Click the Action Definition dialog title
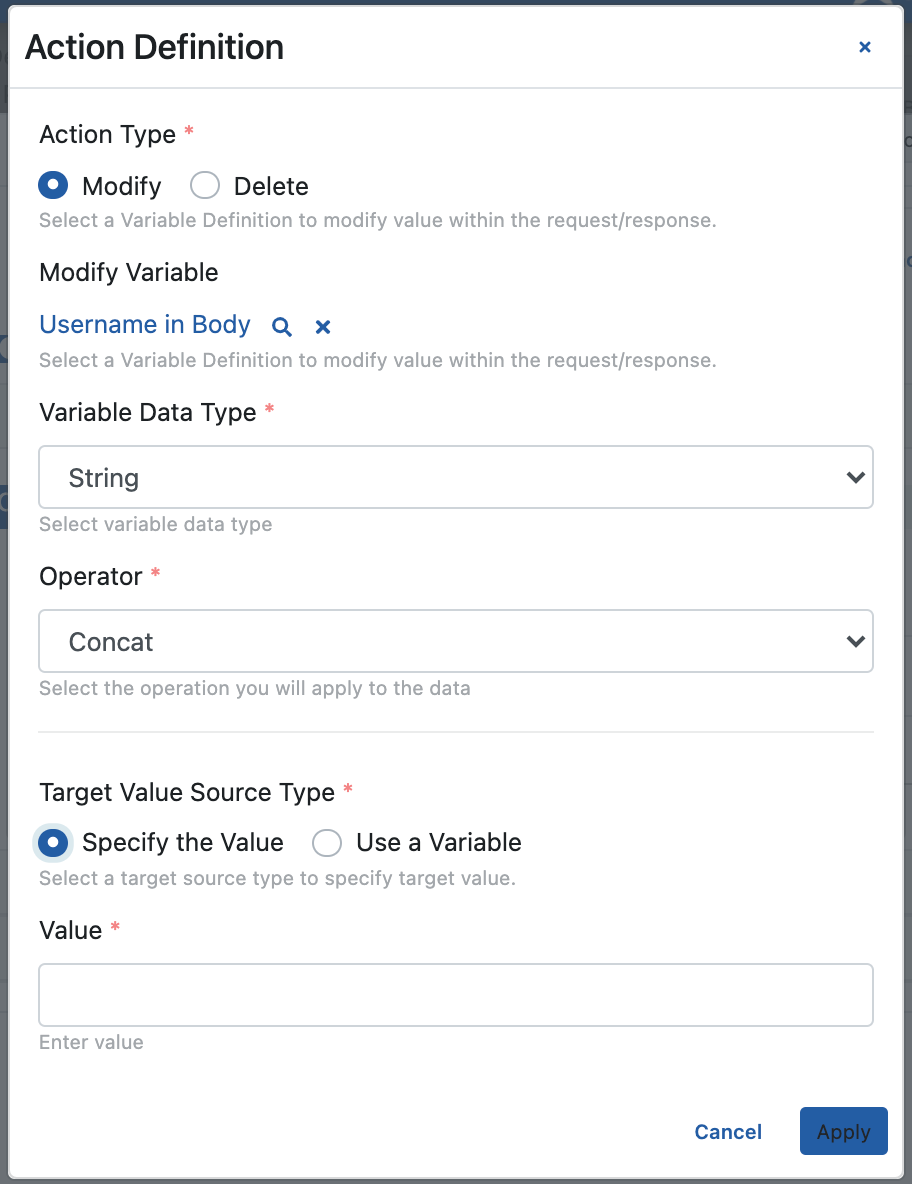Screen dimensions: 912x1184 (x=155, y=47)
